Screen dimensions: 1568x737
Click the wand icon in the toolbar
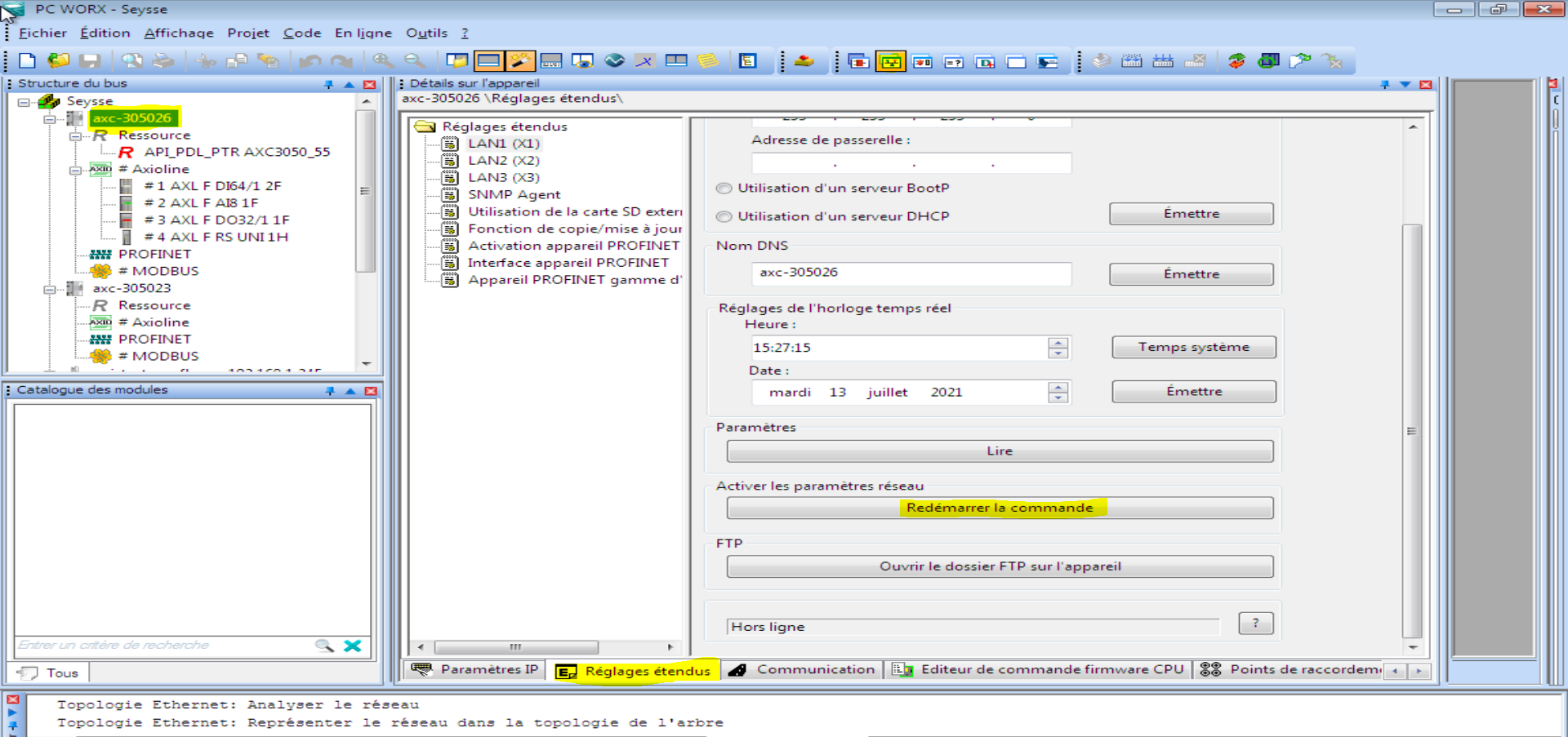coord(520,61)
